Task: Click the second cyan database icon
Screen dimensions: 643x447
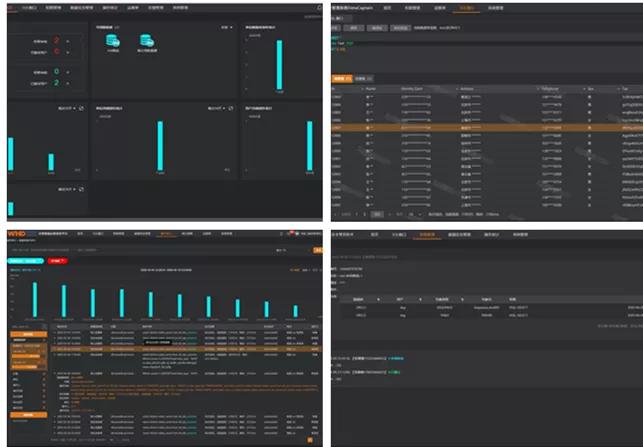Action: pyautogui.click(x=147, y=41)
